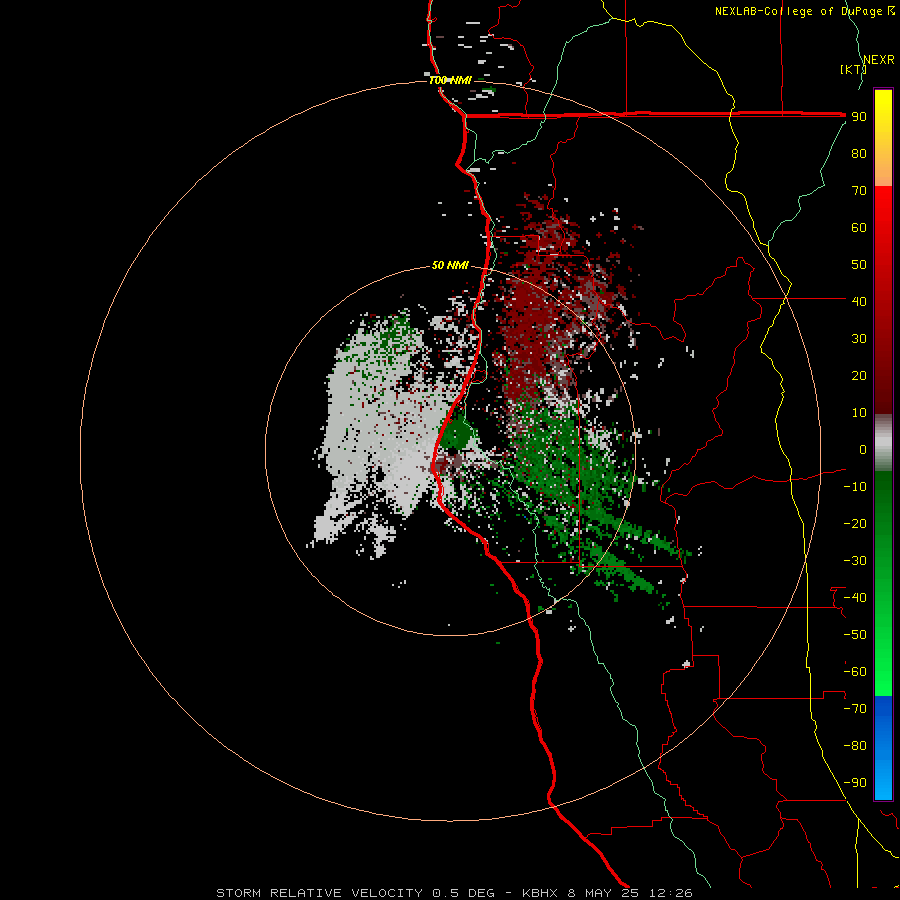Click the -60 value on the velocity scale
Image resolution: width=900 pixels, height=900 pixels.
point(855,672)
